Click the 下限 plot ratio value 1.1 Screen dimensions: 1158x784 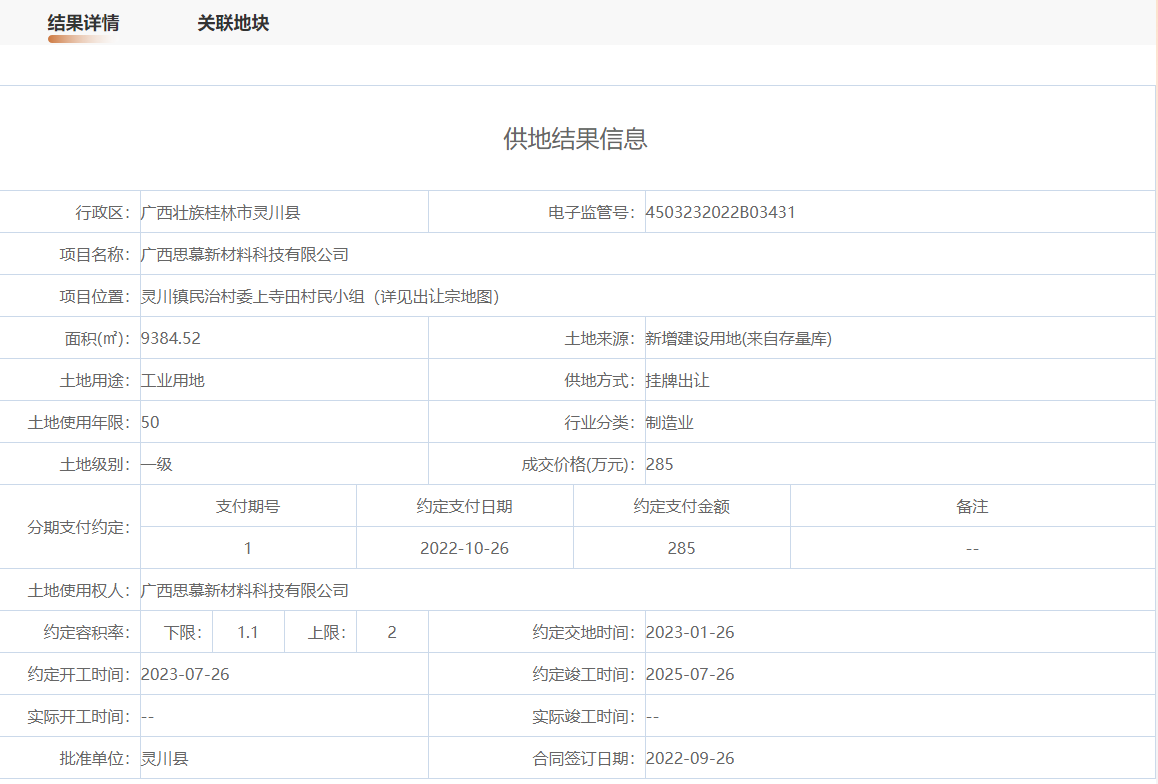[248, 632]
